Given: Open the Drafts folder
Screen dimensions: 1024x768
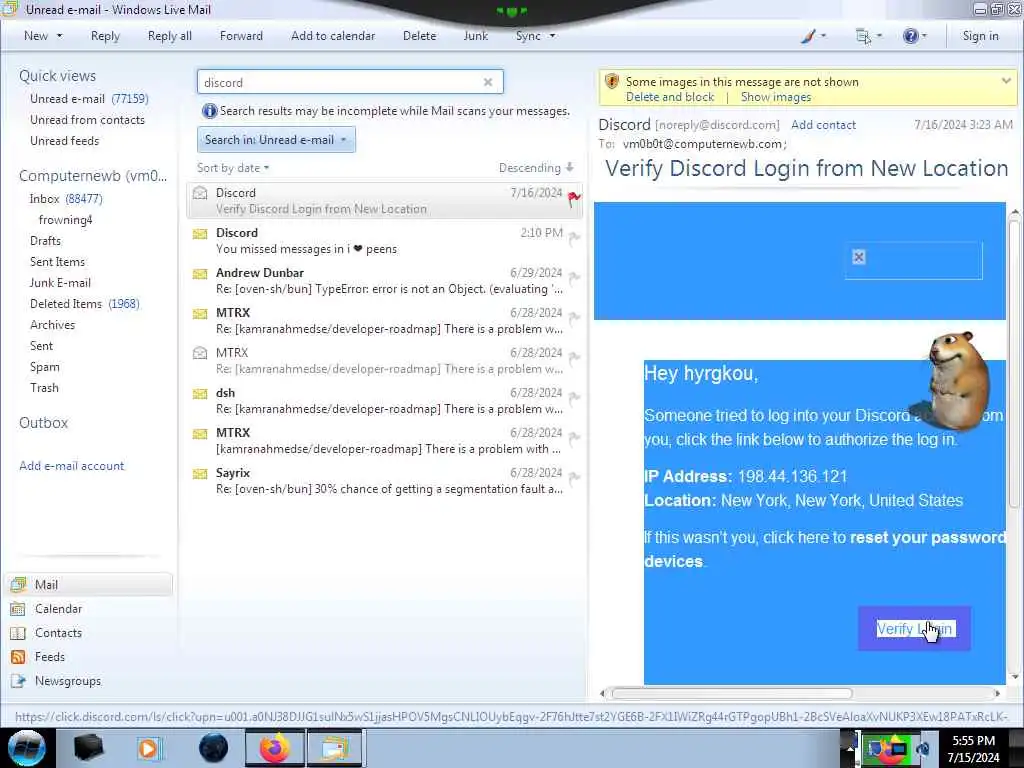Looking at the screenshot, I should [x=45, y=241].
